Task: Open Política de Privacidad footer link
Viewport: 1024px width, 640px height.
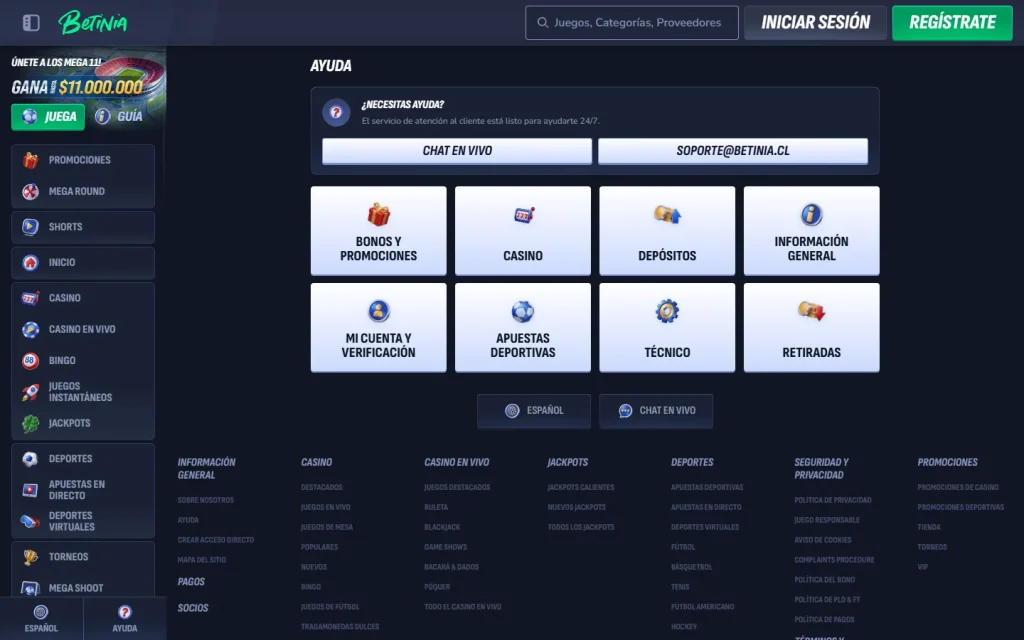Action: (x=833, y=500)
